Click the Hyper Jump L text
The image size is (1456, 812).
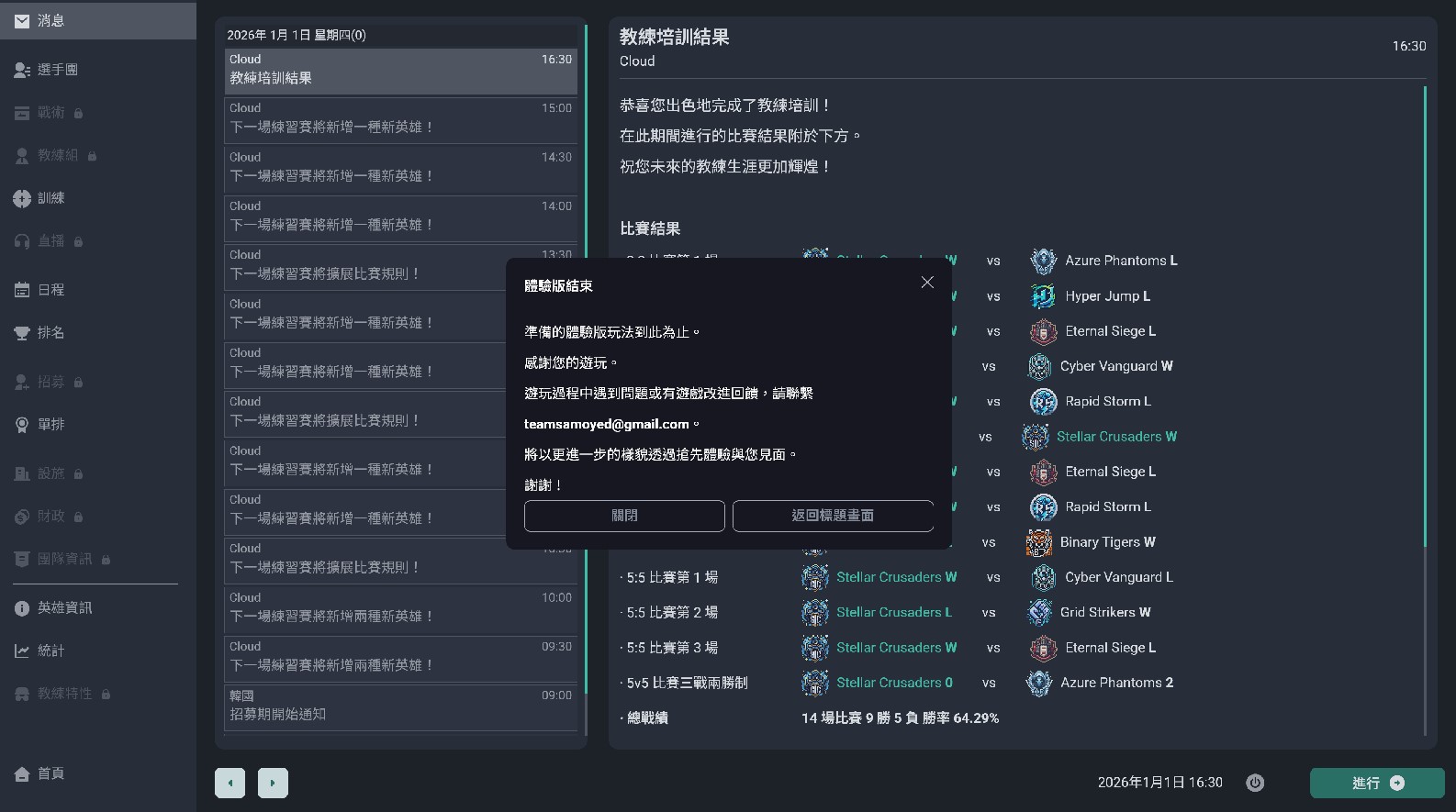[1108, 296]
